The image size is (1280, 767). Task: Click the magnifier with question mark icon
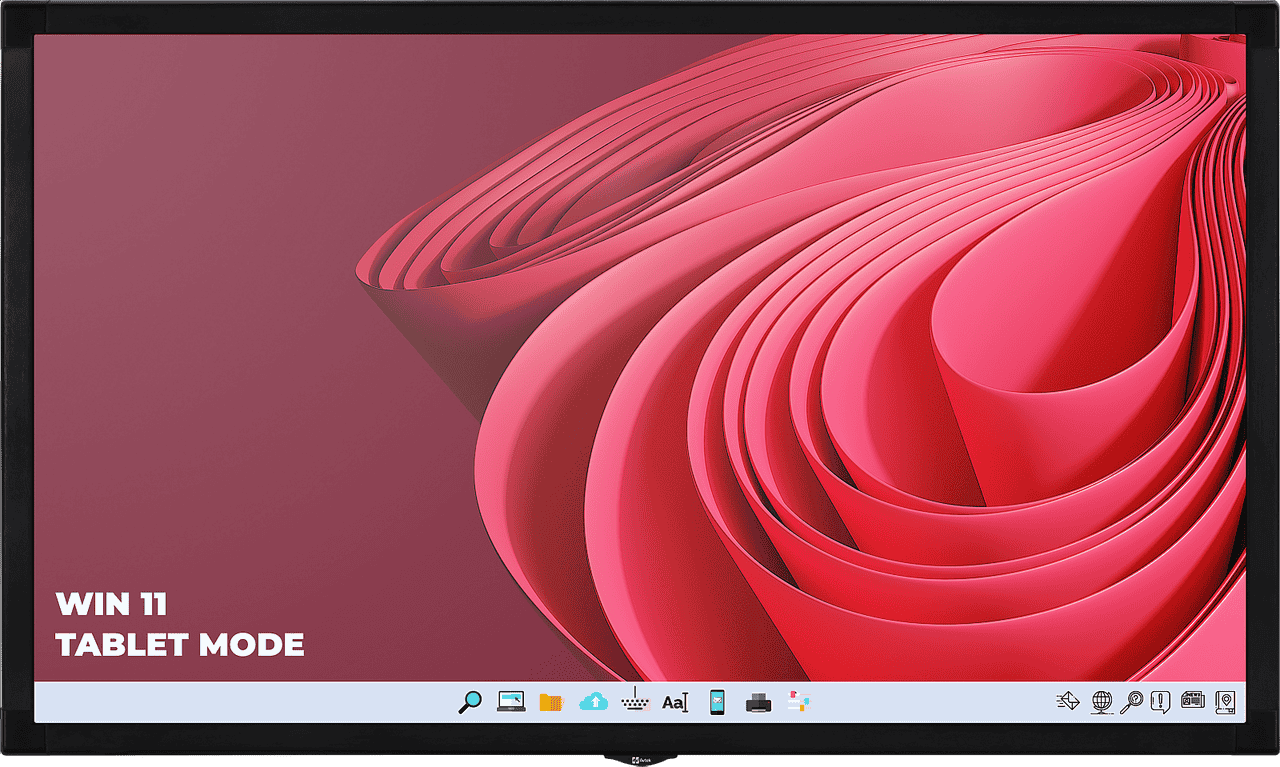(1131, 702)
